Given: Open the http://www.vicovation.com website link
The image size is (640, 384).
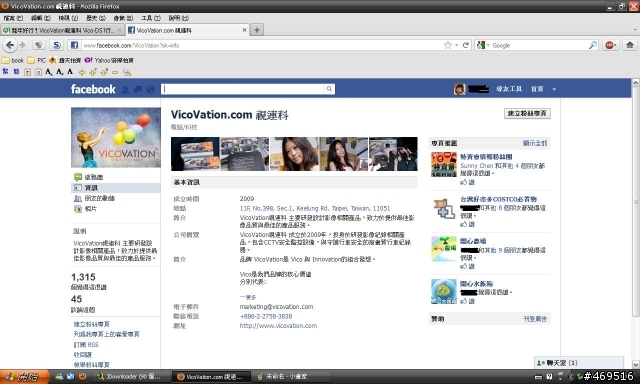Looking at the screenshot, I should pos(278,326).
